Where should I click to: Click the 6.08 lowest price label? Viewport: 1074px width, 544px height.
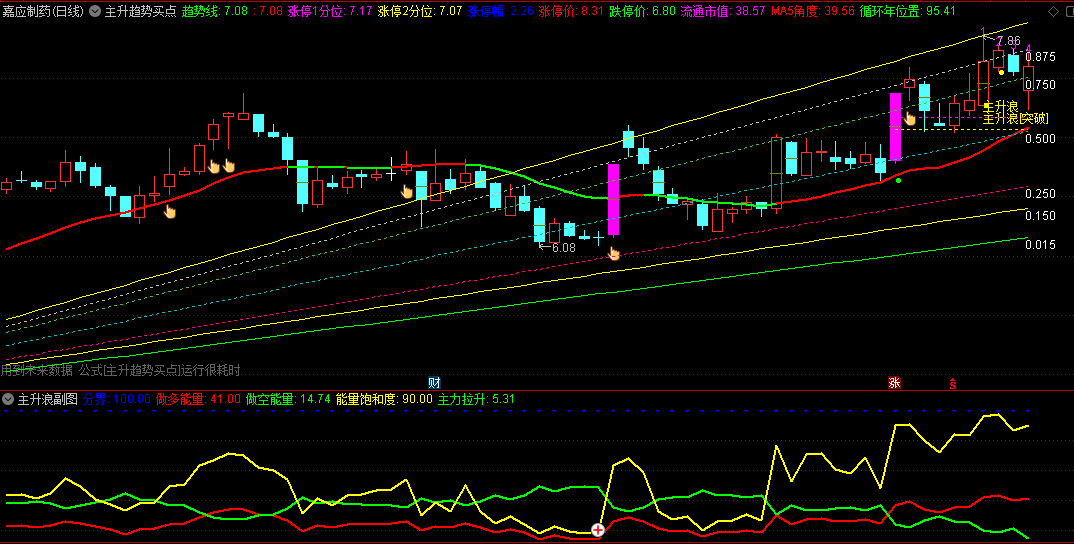(564, 247)
